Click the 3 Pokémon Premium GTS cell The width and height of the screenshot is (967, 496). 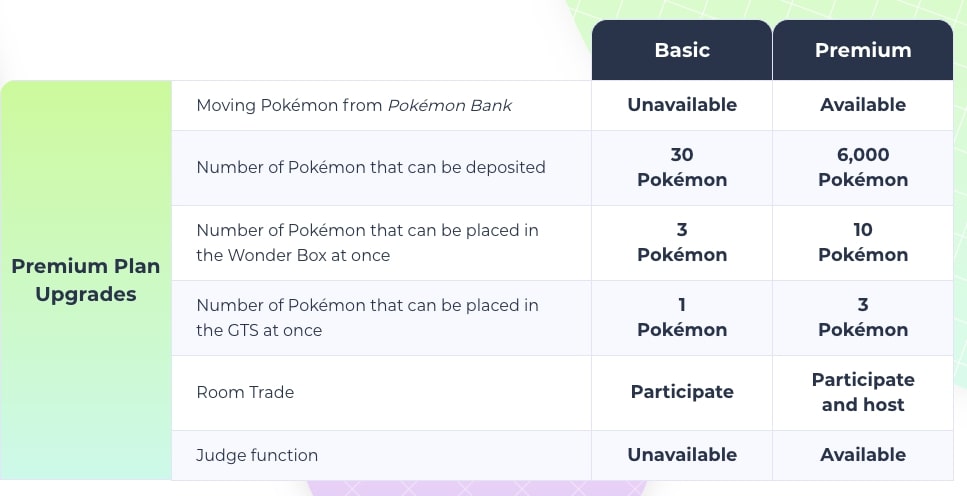[863, 318]
